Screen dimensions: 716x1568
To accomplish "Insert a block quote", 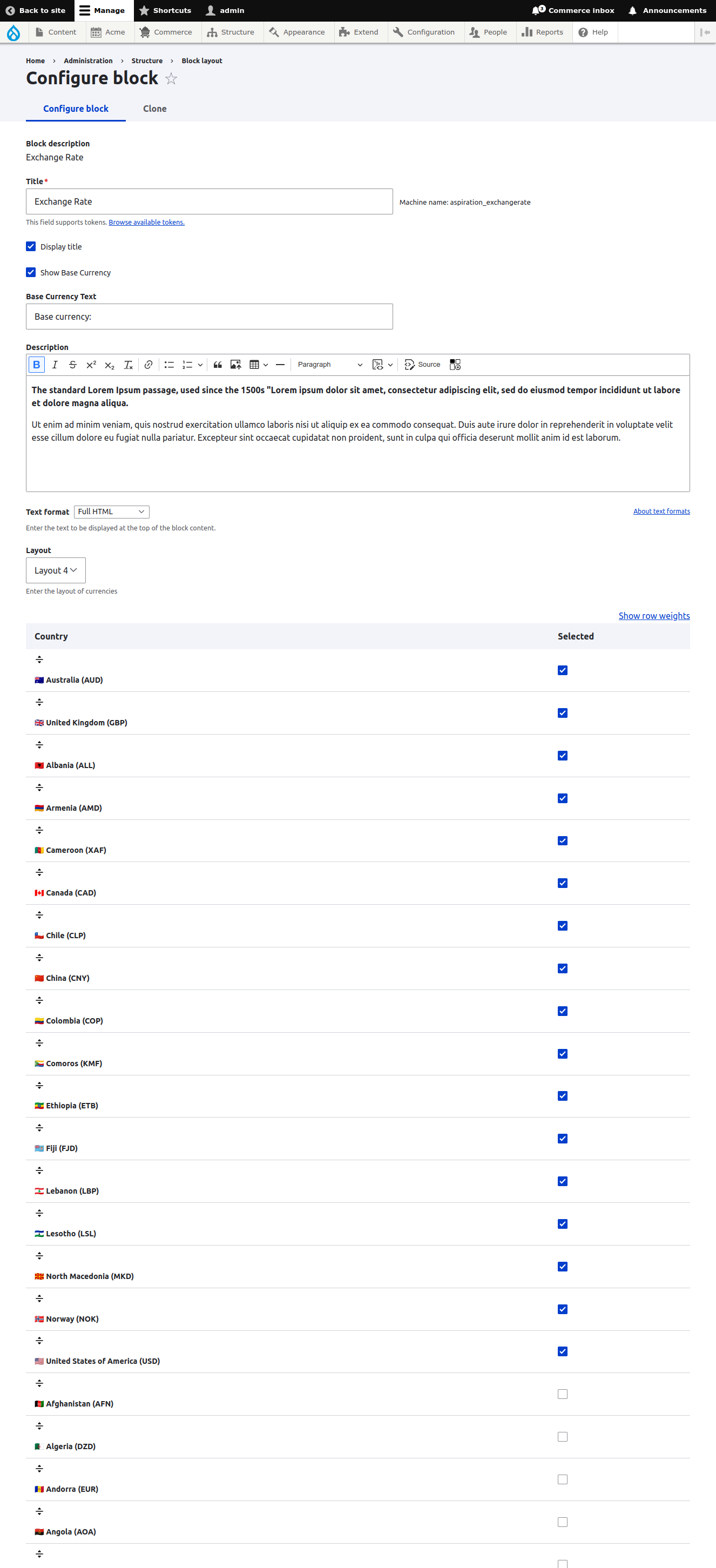I will pos(217,365).
